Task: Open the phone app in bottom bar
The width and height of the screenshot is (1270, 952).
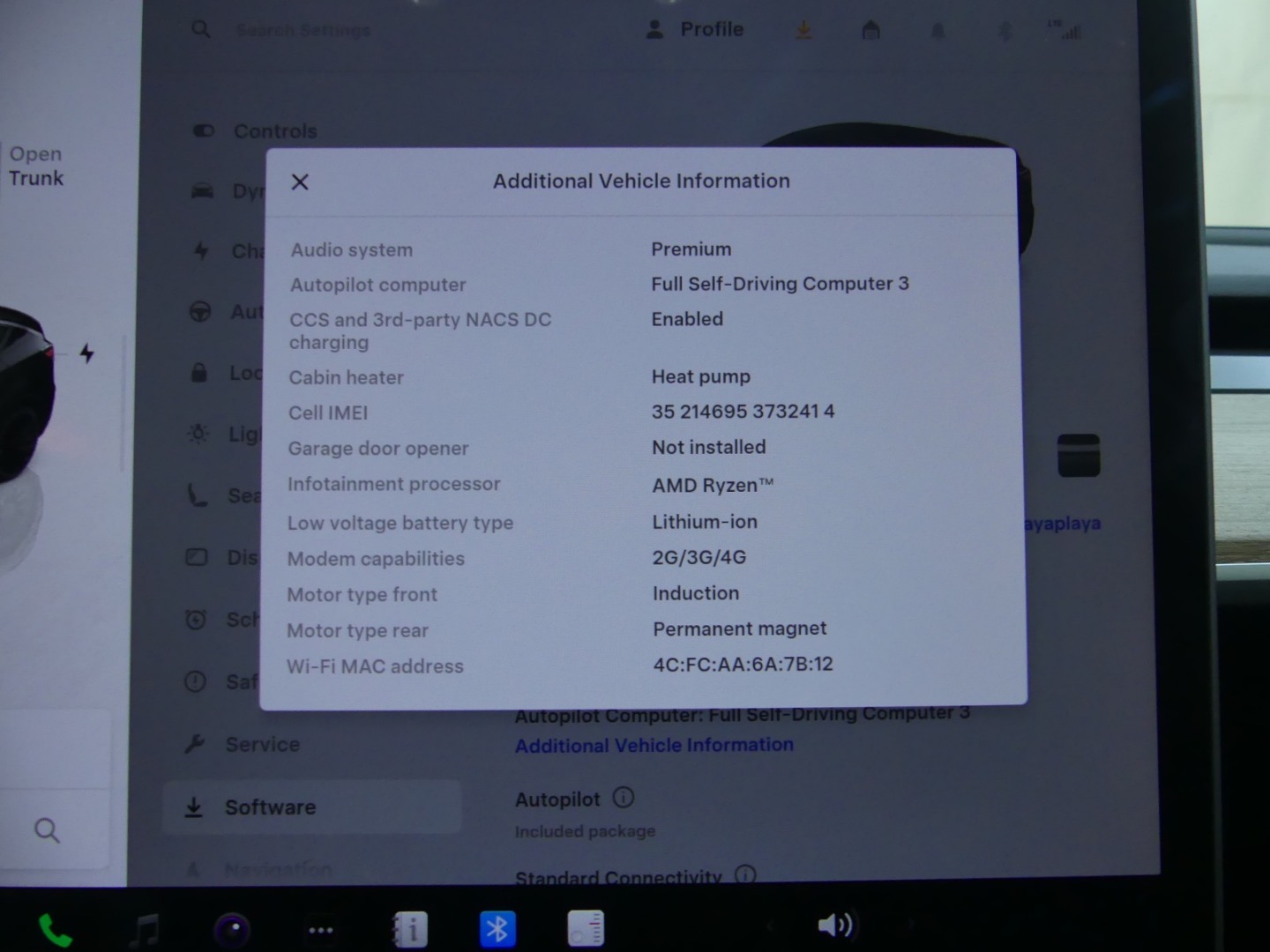Action: point(55,930)
